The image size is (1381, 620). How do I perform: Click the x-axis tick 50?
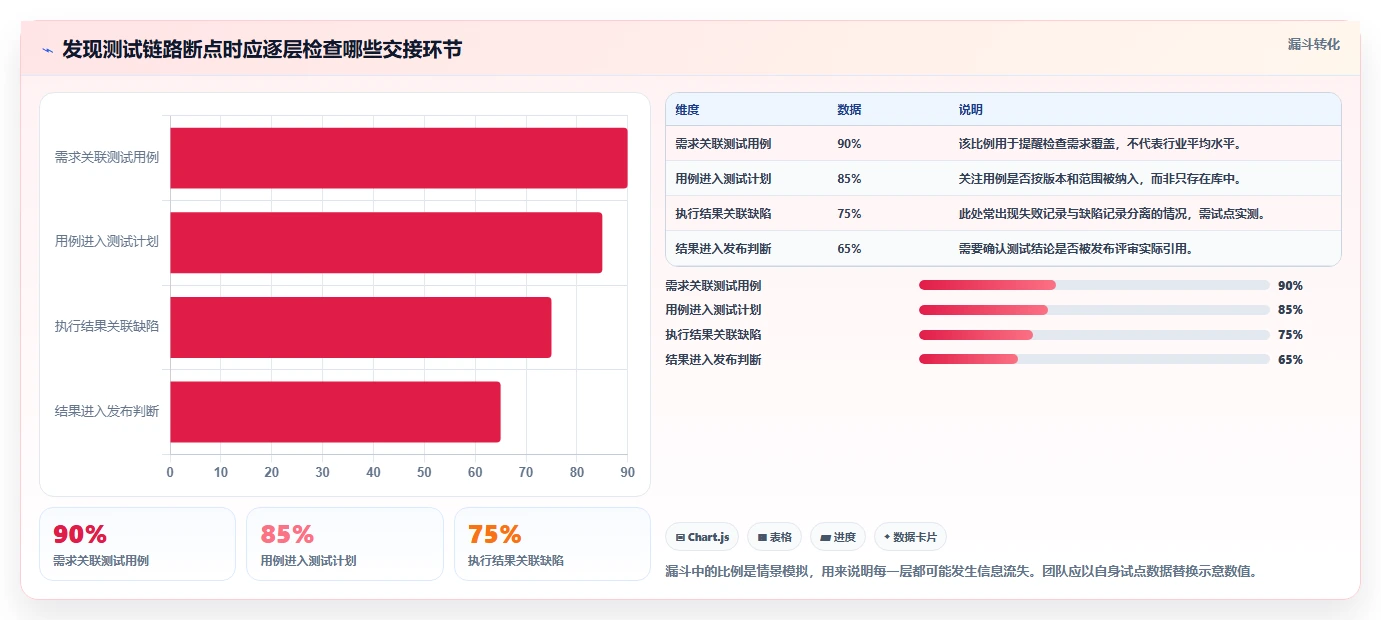coord(424,472)
